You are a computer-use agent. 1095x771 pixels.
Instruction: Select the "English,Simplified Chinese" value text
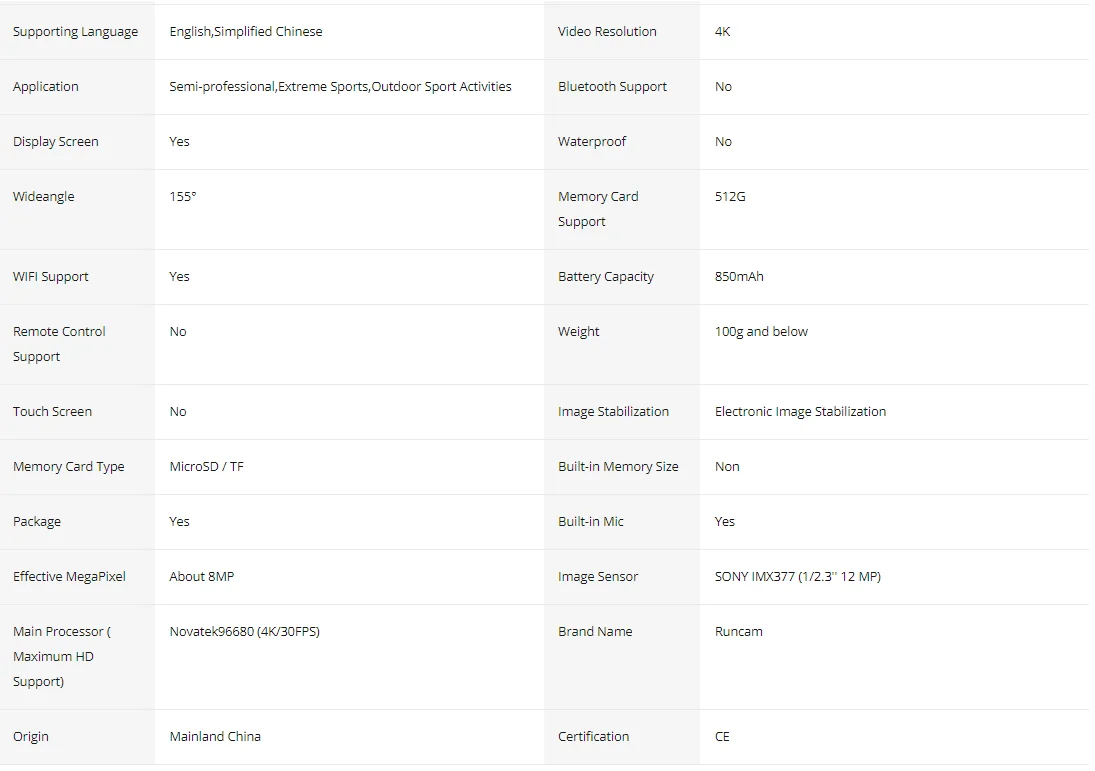(246, 32)
